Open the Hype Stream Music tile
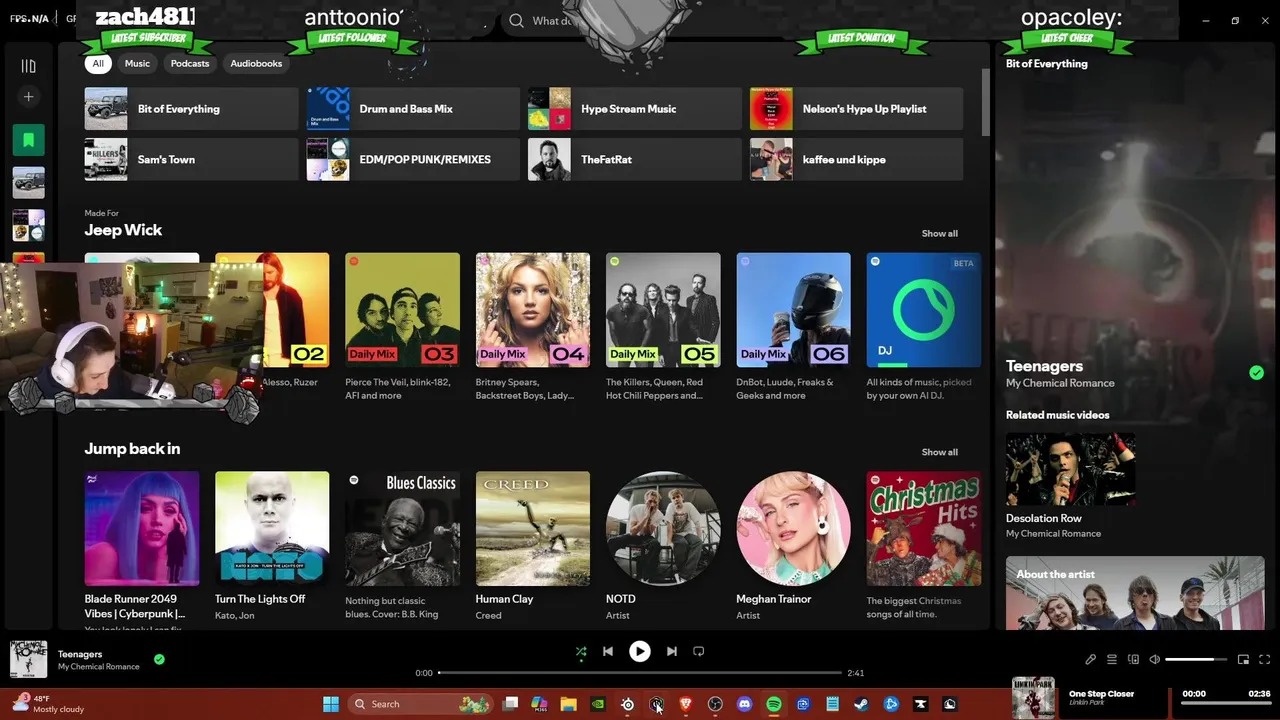Image resolution: width=1280 pixels, height=720 pixels. 635,109
